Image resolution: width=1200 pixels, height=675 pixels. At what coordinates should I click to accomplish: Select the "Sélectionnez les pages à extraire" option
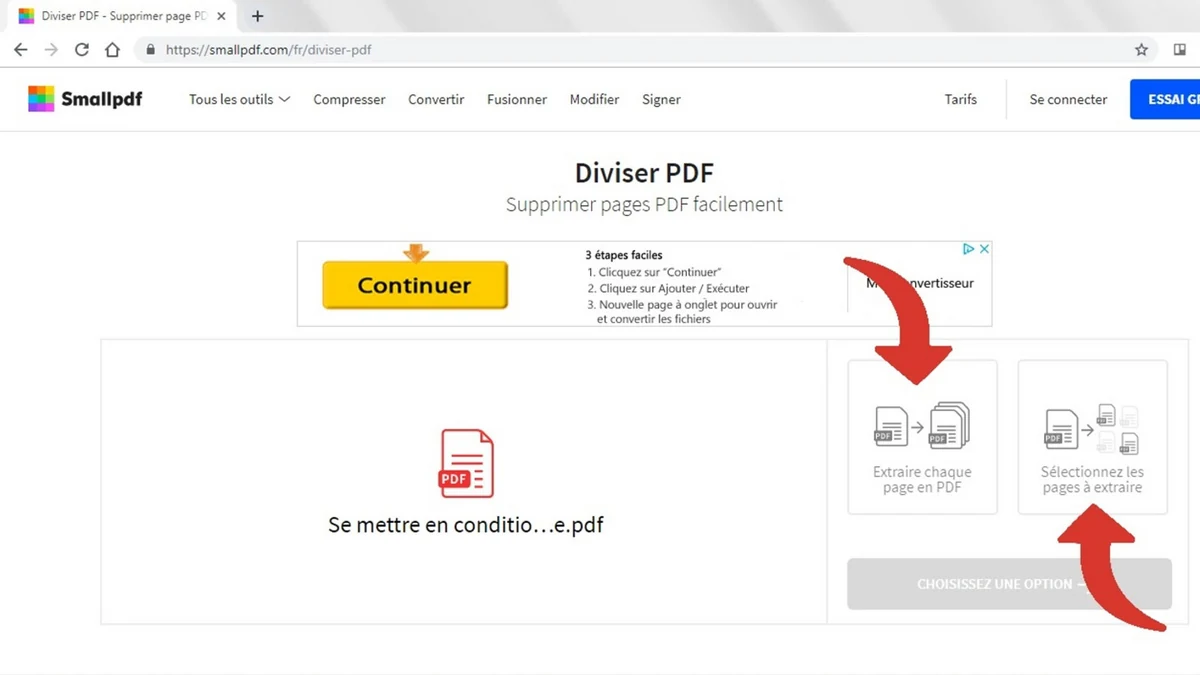pos(1091,437)
